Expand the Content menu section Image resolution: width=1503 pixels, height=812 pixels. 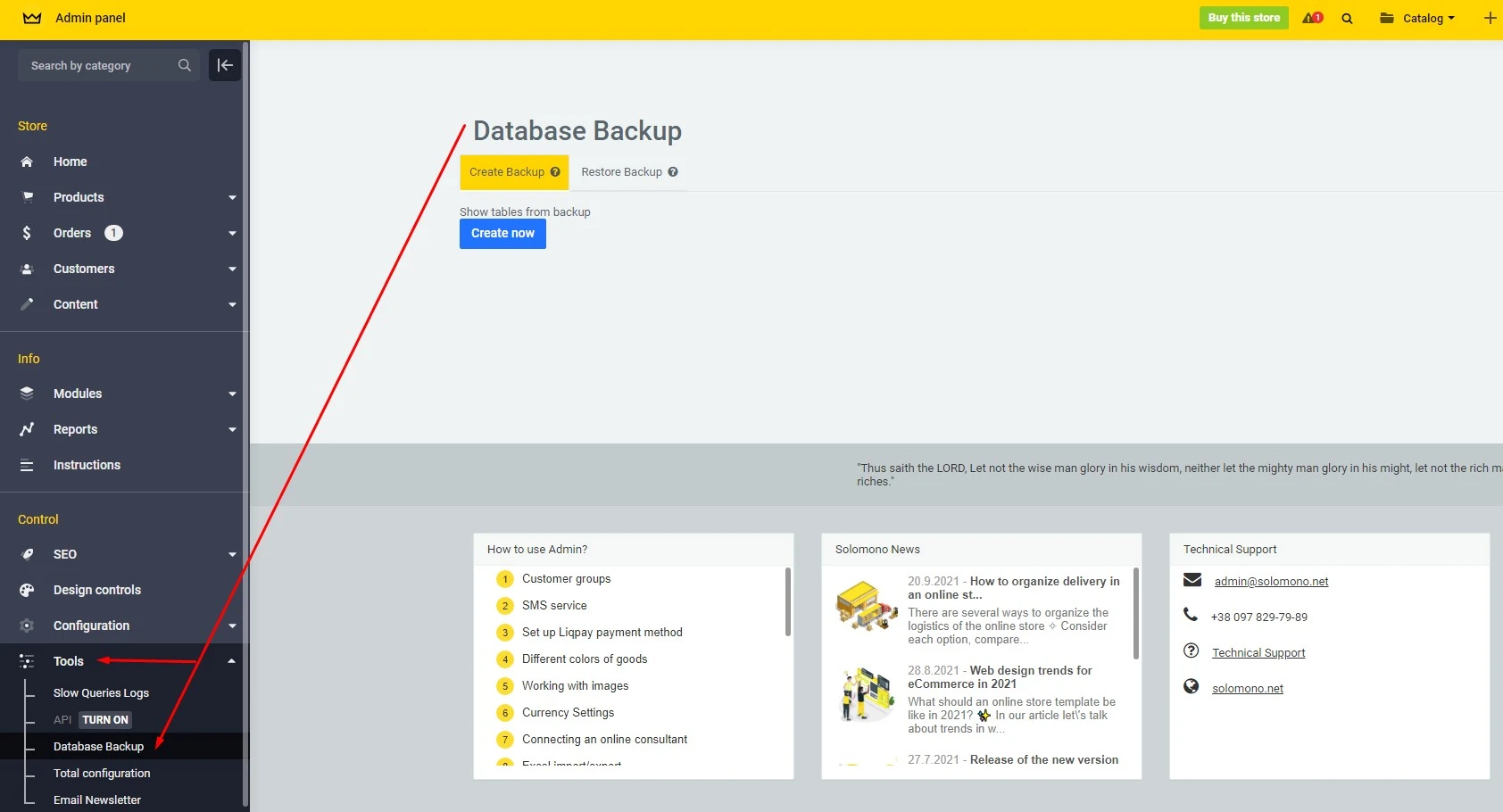[x=231, y=304]
